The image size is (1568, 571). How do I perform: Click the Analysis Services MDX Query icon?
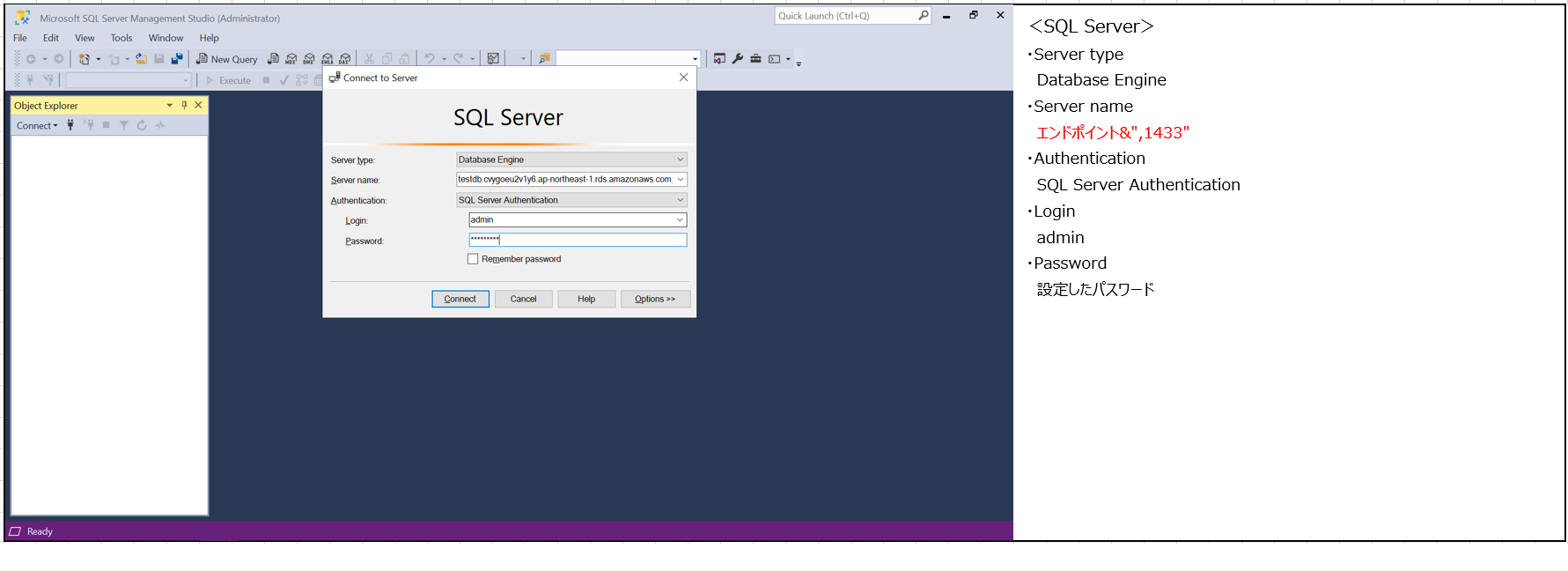pos(291,59)
